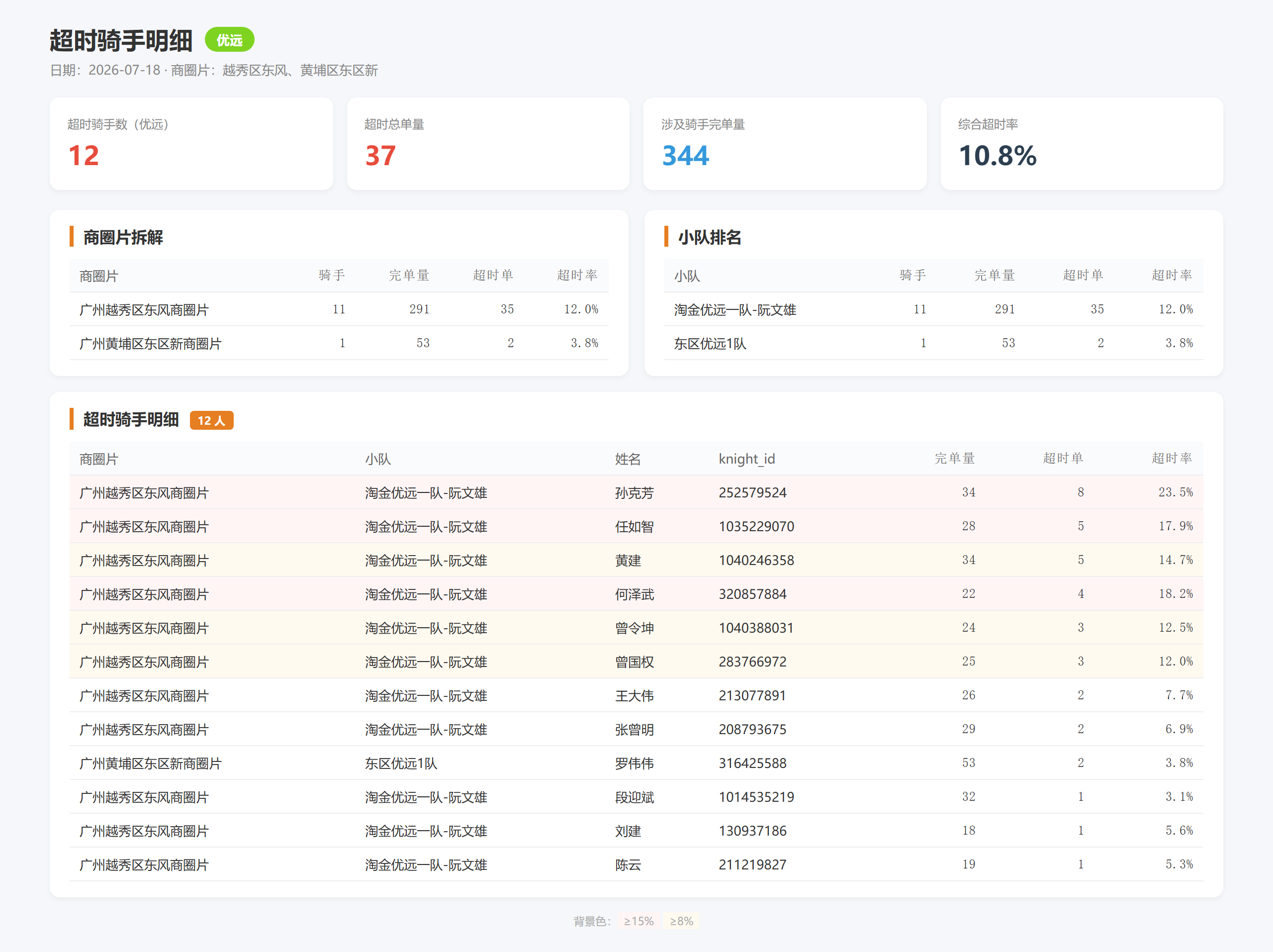Click the 商圈片拆解 section heading
1273x952 pixels.
coord(123,237)
